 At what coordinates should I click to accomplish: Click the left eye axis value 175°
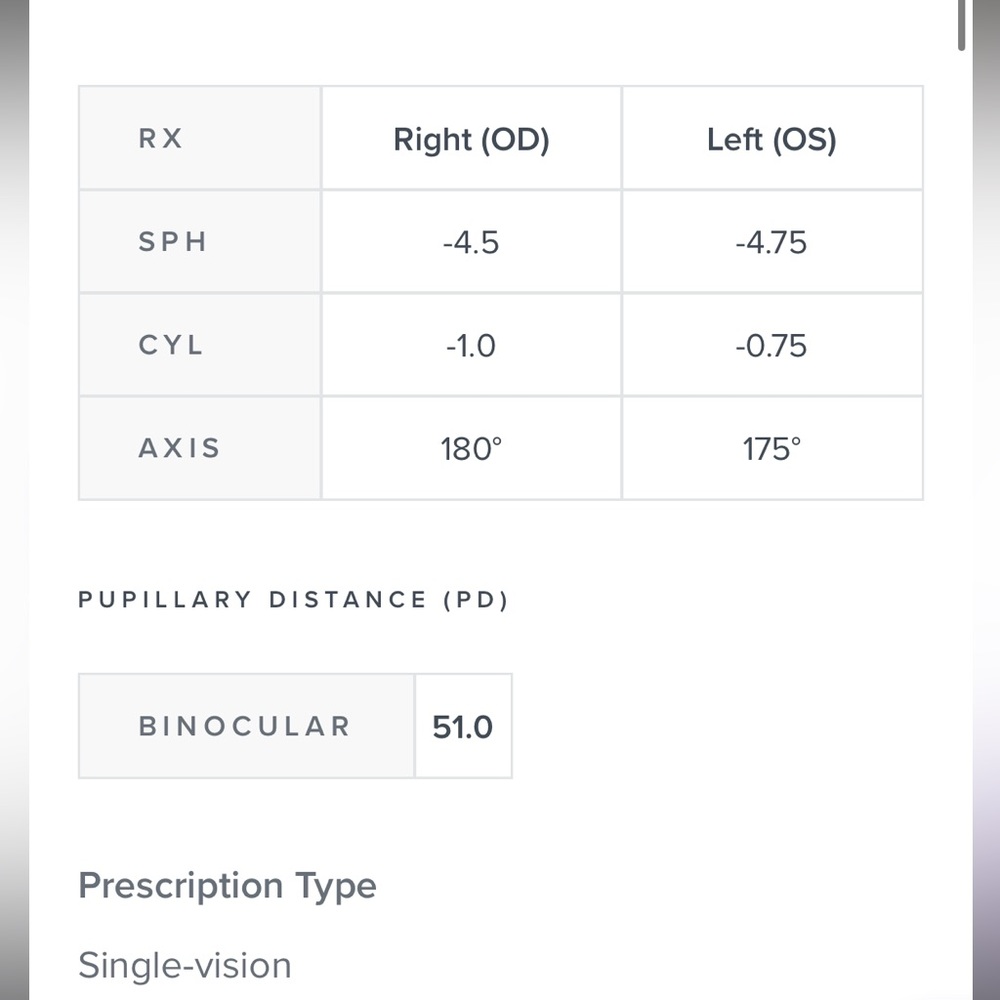[772, 450]
